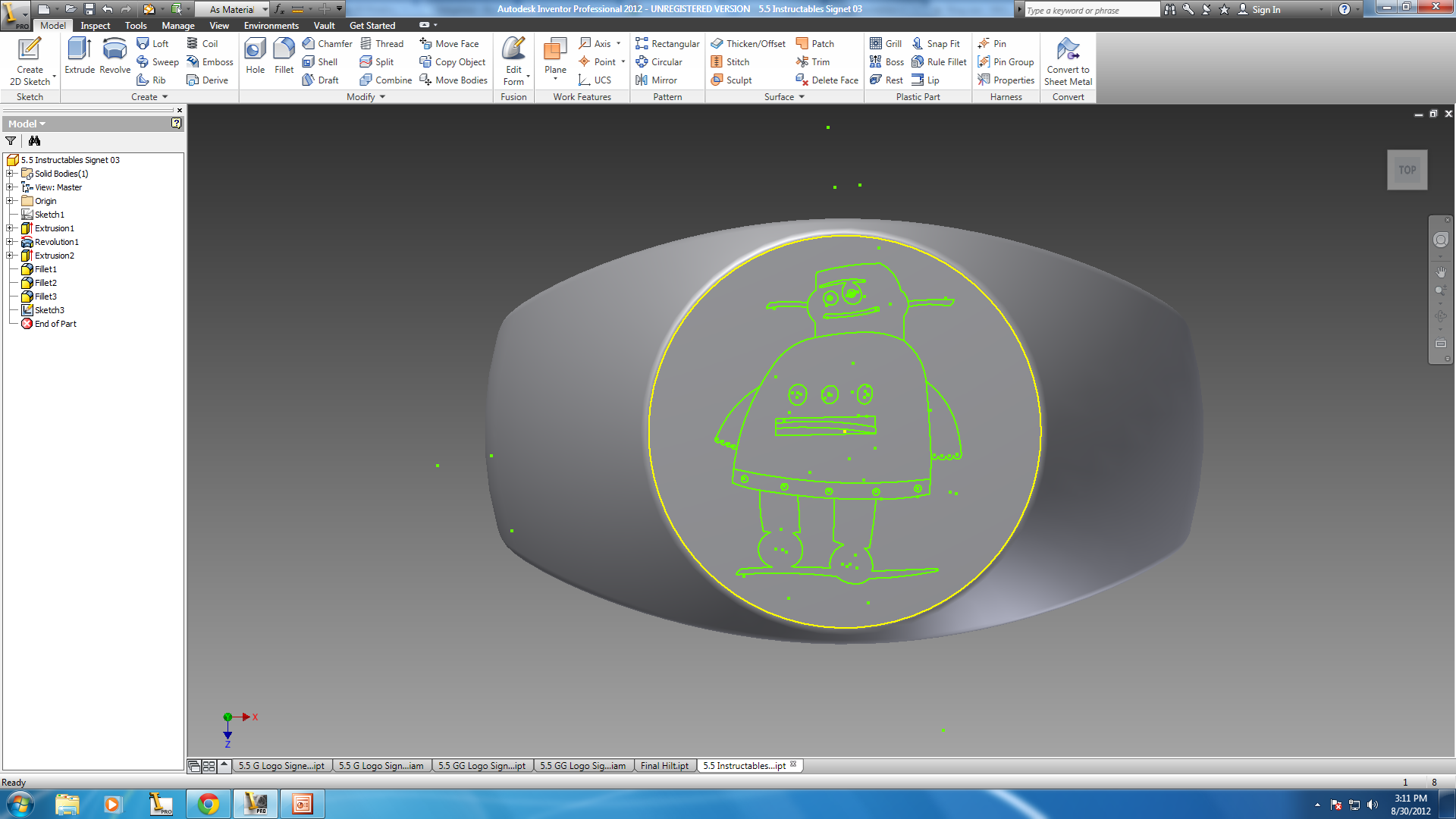The image size is (1456, 819).
Task: Click the Sculpt tool
Action: 731,80
